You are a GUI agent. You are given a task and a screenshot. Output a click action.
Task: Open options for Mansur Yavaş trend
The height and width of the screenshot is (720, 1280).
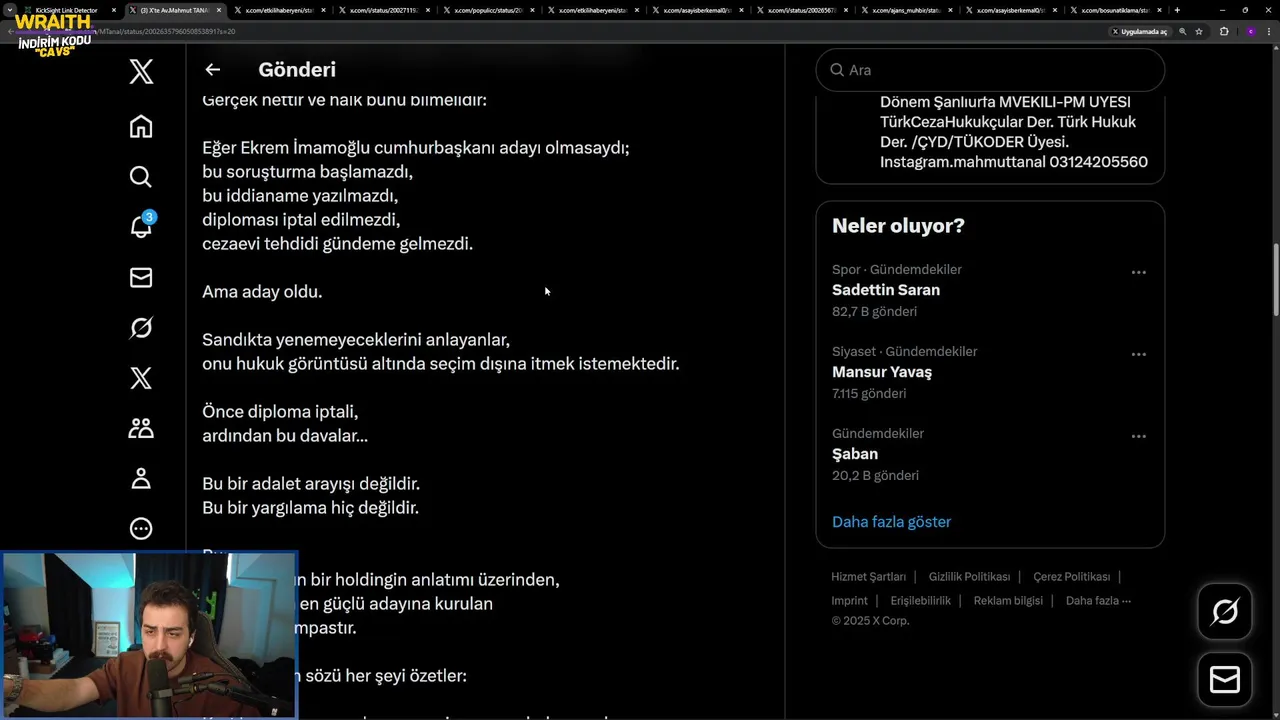(1138, 354)
